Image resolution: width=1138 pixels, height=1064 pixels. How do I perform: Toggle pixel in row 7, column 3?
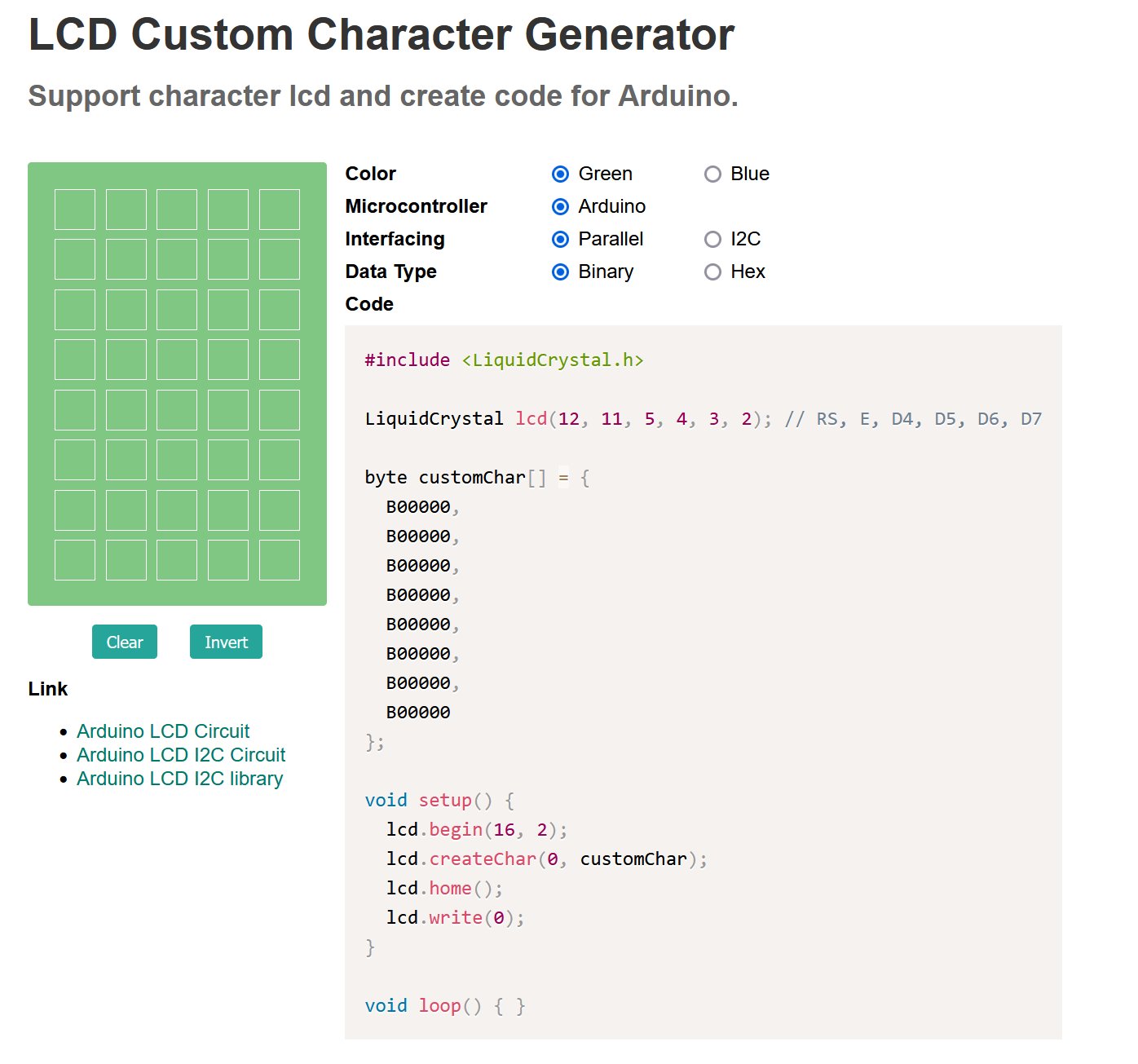click(177, 510)
